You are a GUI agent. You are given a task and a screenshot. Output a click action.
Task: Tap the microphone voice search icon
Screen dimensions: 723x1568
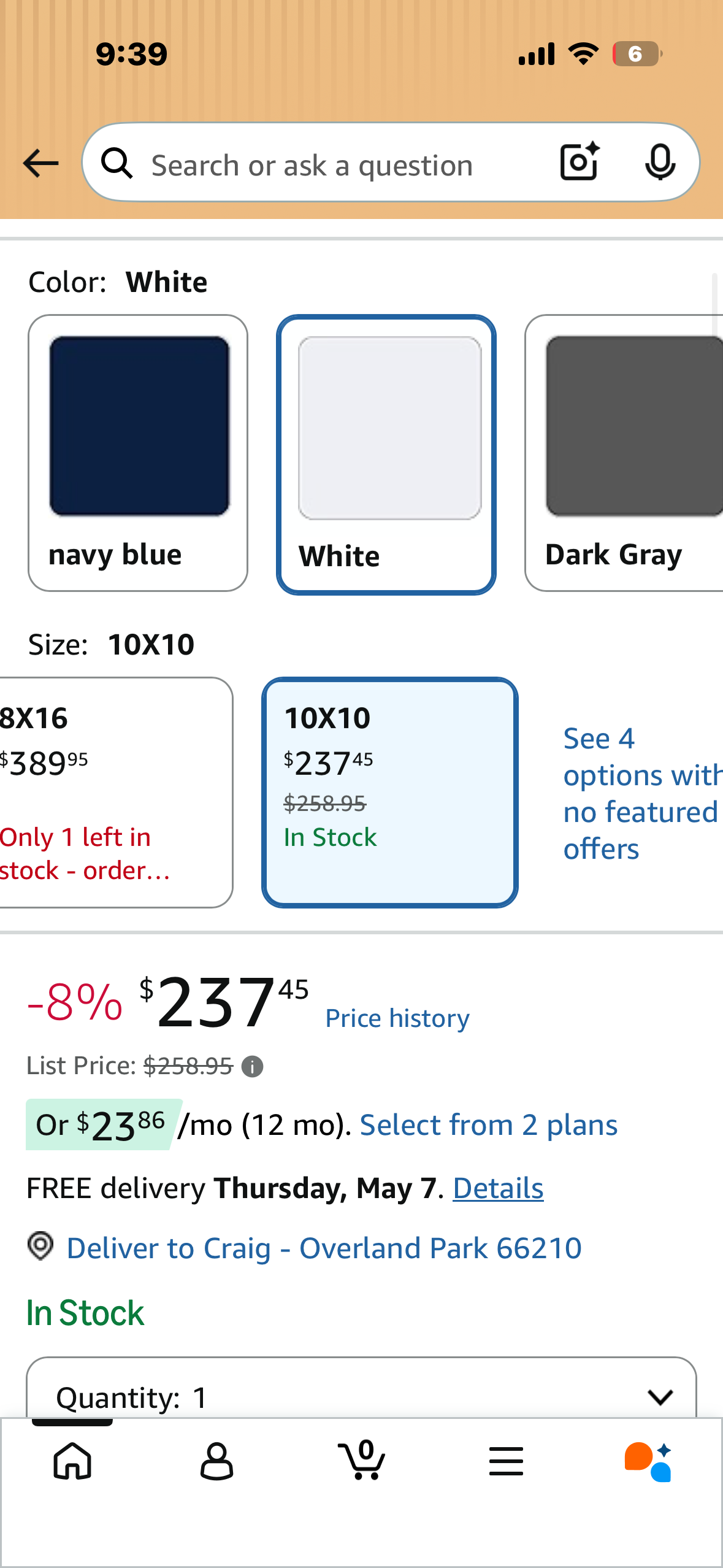tap(660, 163)
